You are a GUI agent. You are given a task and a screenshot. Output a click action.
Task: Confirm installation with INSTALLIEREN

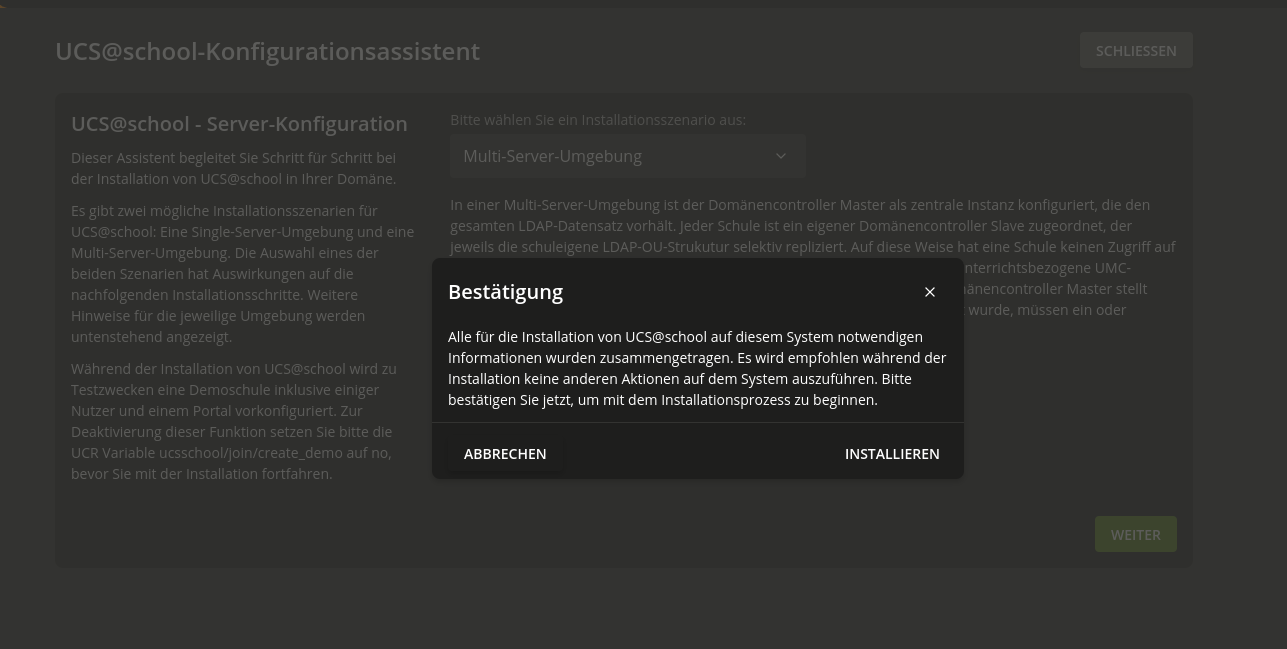tap(892, 454)
